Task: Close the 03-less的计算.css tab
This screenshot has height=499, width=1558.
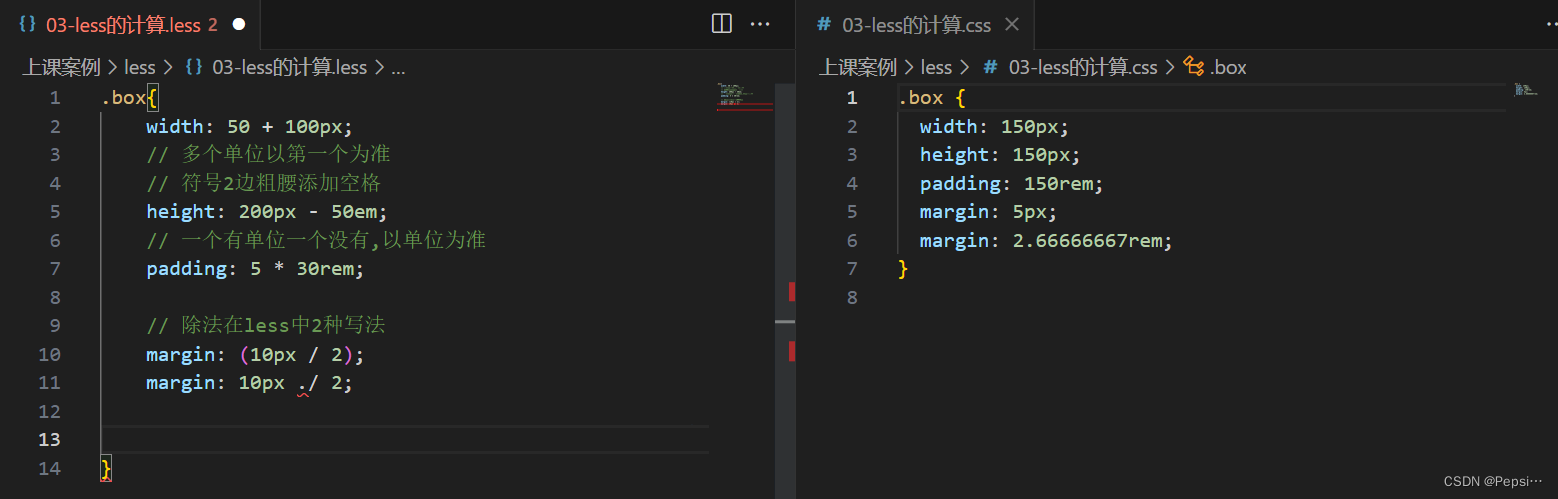Action: tap(1012, 24)
